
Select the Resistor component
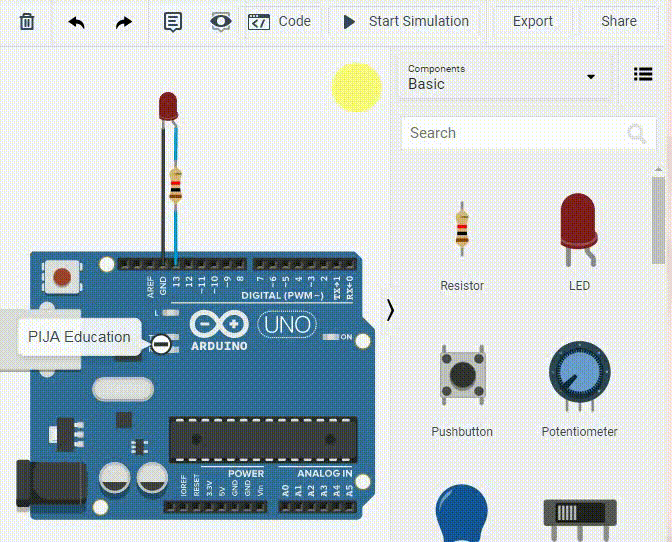point(461,245)
